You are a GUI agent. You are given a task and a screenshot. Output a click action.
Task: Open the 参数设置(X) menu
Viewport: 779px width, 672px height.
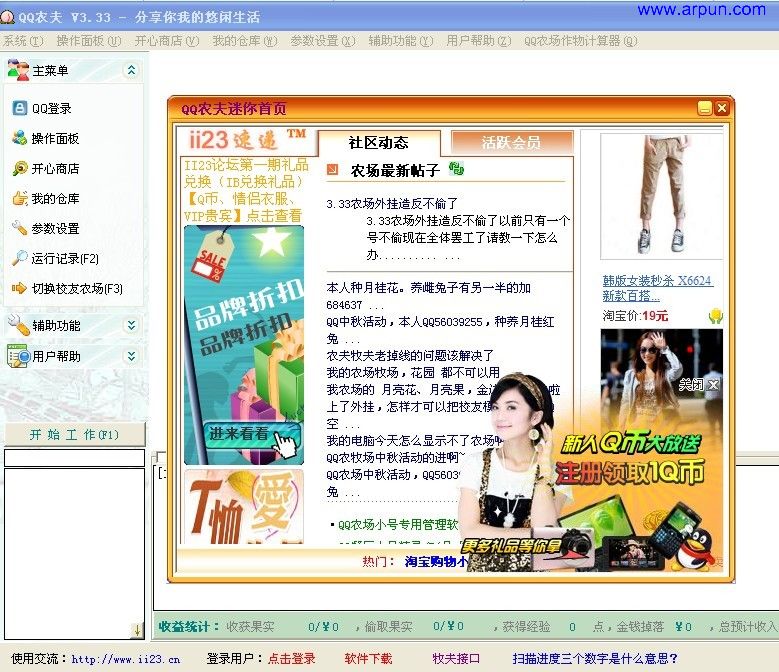tap(323, 41)
